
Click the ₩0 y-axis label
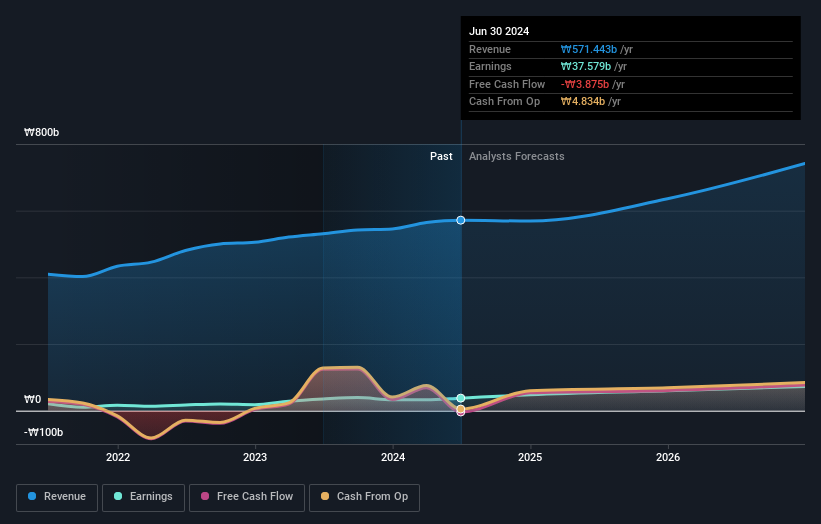tap(32, 399)
